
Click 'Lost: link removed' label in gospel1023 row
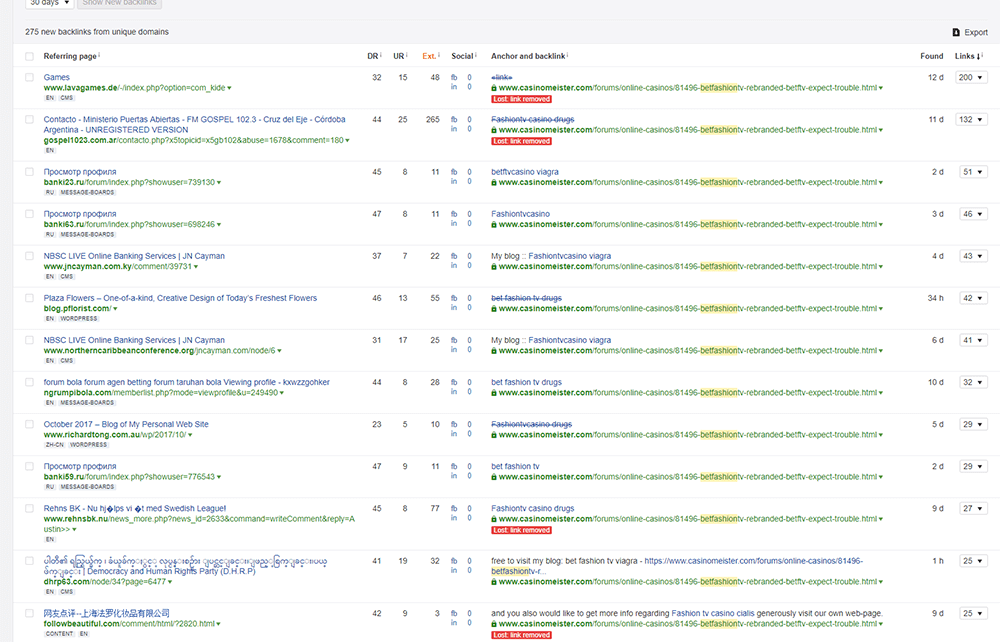[x=521, y=141]
